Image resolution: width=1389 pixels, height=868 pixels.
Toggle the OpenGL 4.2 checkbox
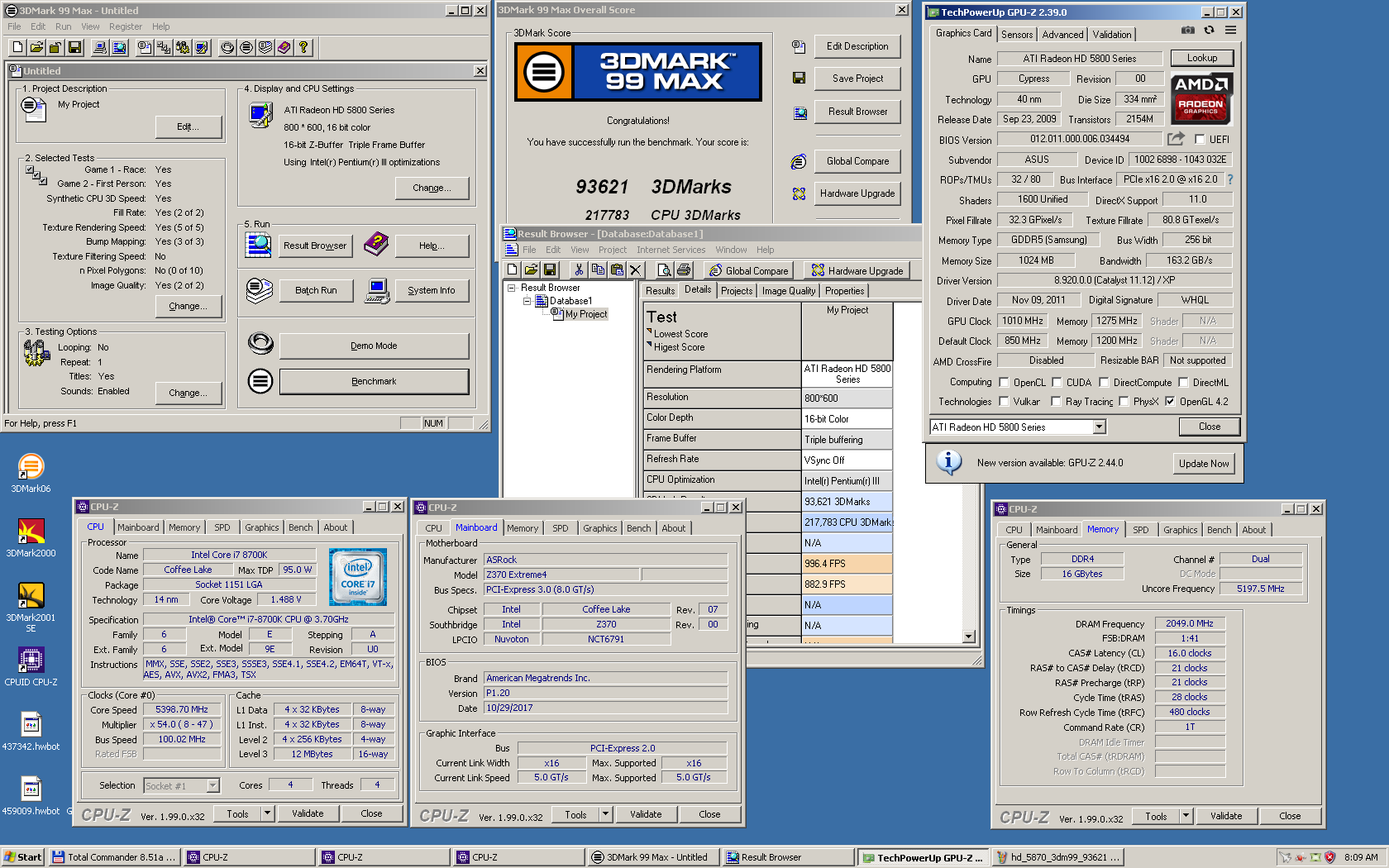(1170, 401)
